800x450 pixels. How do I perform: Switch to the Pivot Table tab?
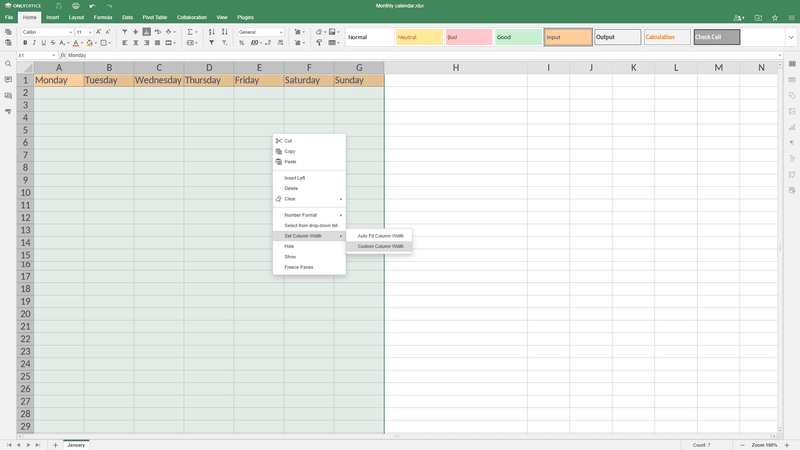coord(155,17)
